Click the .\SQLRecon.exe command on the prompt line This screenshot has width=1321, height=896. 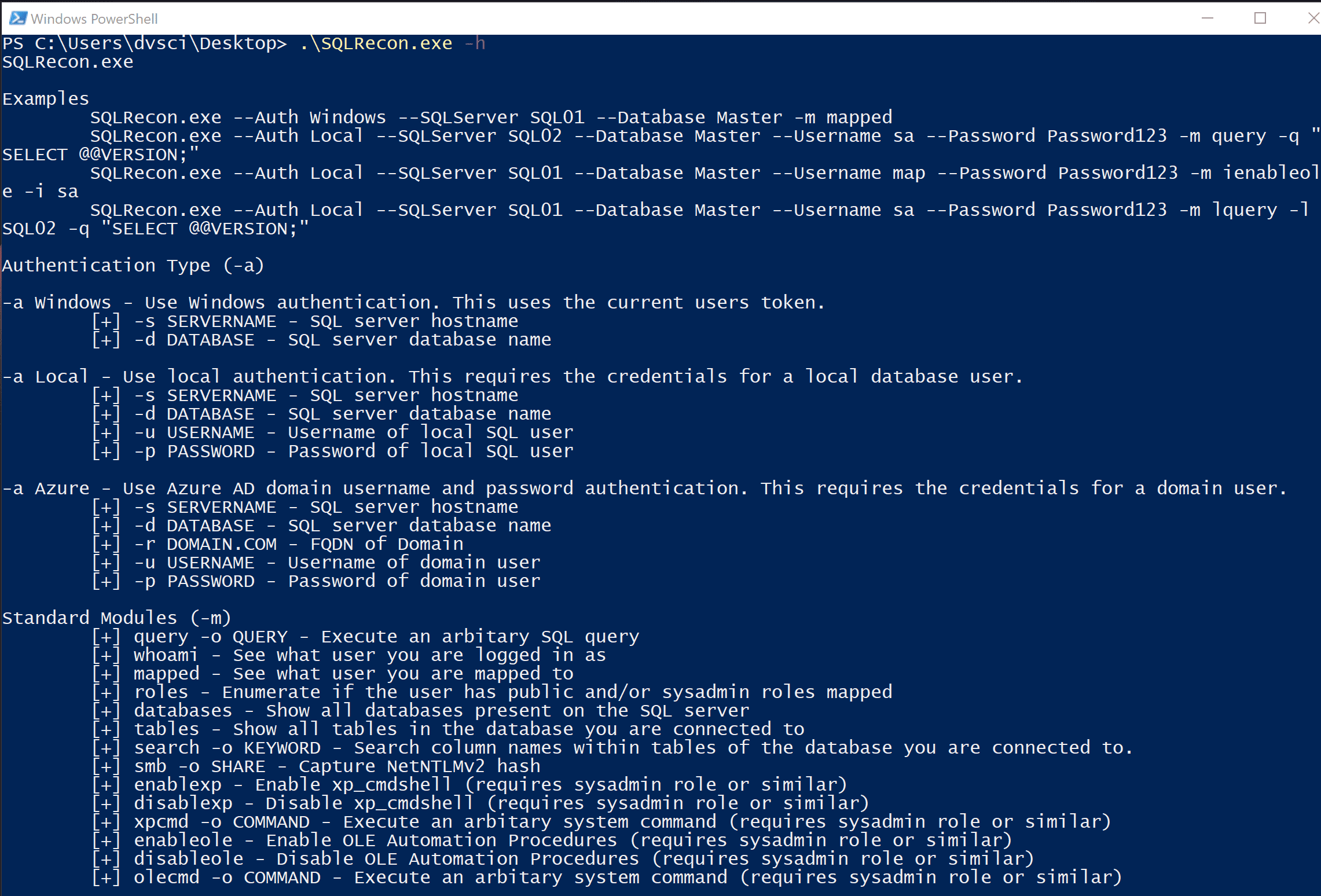click(x=376, y=43)
